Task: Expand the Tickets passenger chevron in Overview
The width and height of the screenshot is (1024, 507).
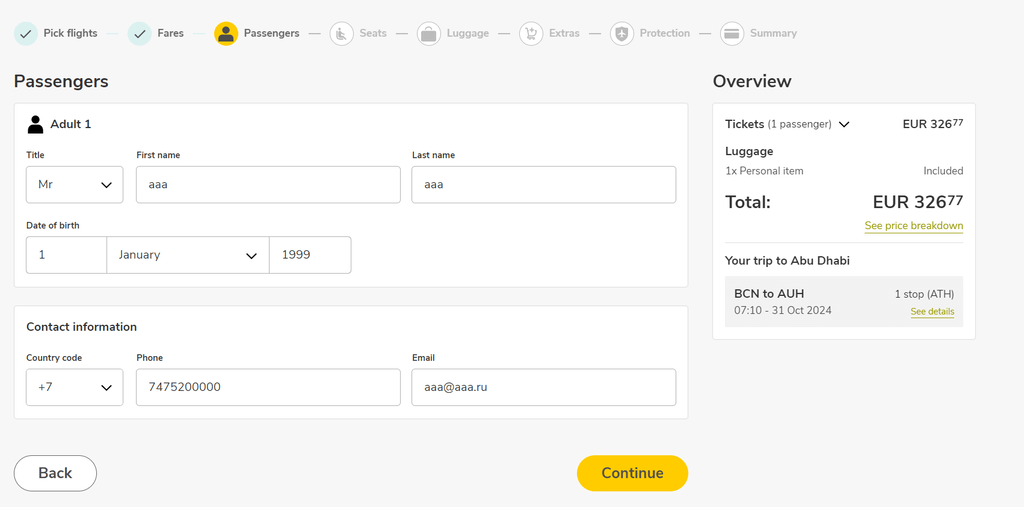Action: point(844,124)
